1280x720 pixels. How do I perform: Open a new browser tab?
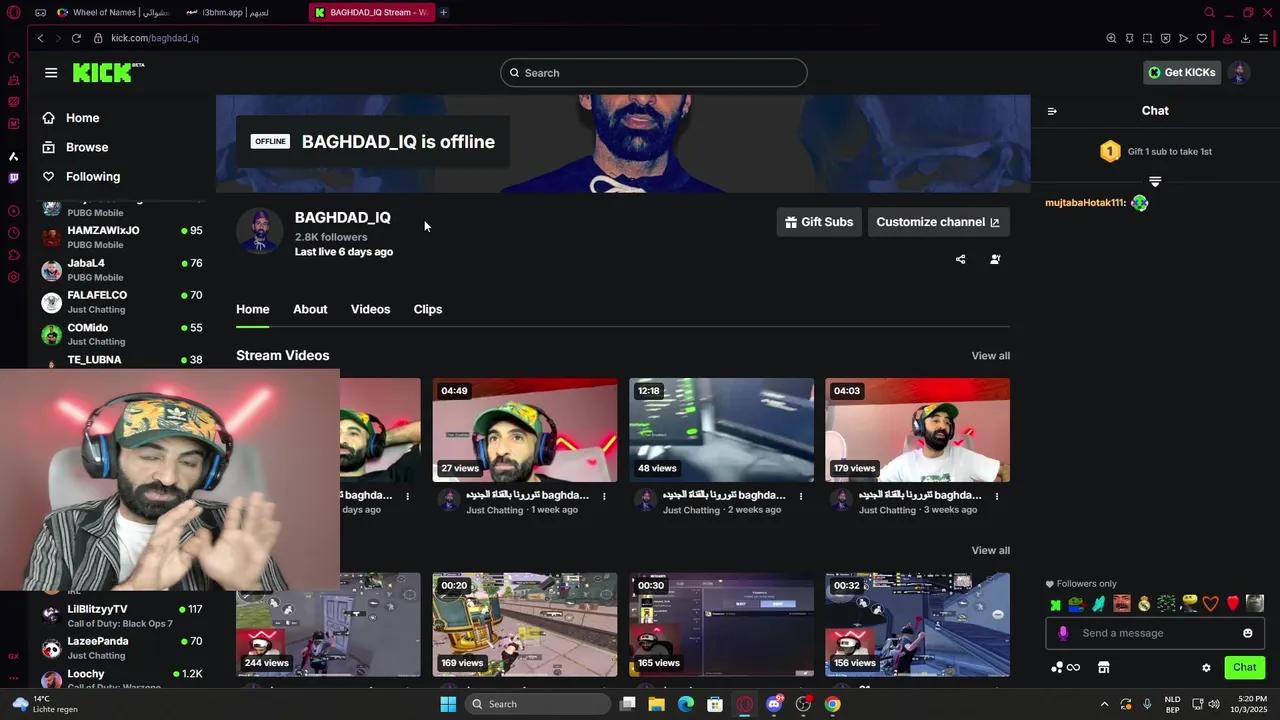pyautogui.click(x=443, y=12)
